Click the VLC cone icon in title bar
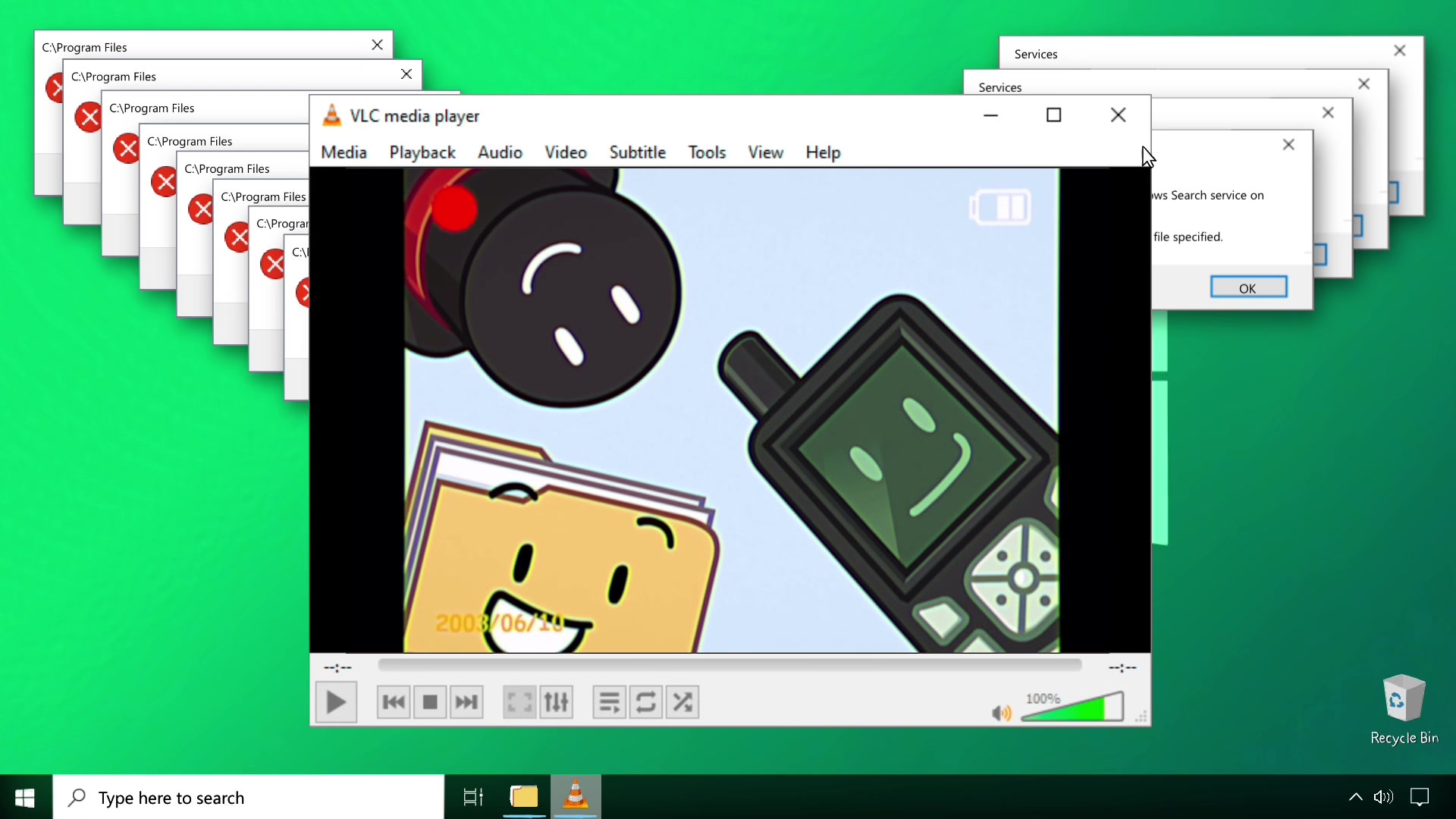 pyautogui.click(x=331, y=115)
